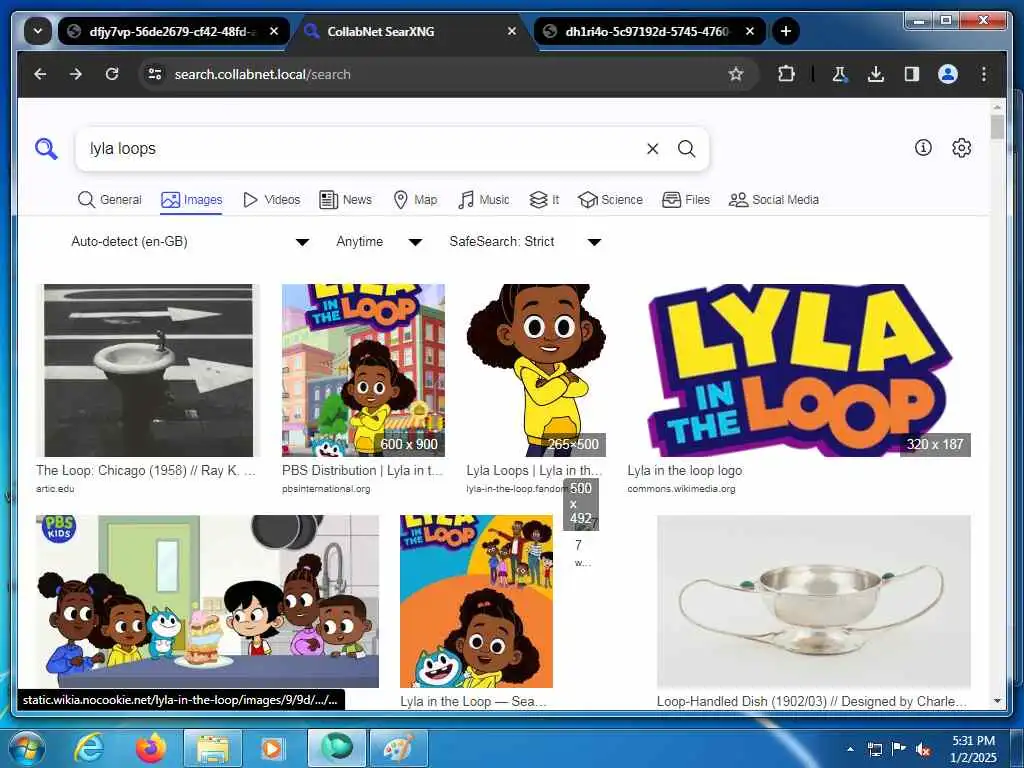
Task: Click the caption 'Lyla in the loop logo'
Action: [684, 470]
